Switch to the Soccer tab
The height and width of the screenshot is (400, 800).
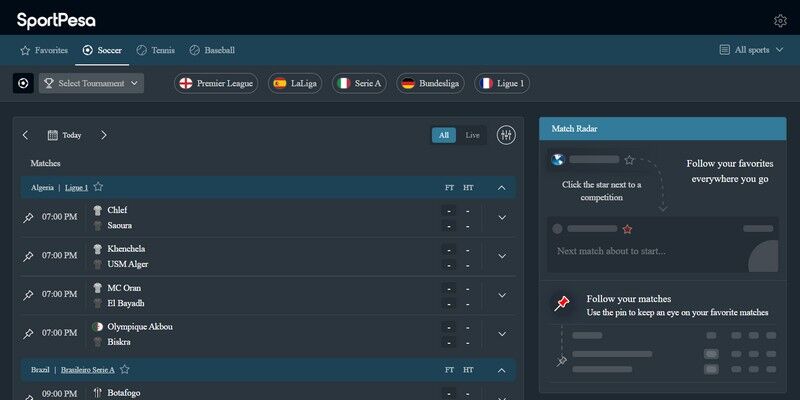pyautogui.click(x=102, y=50)
